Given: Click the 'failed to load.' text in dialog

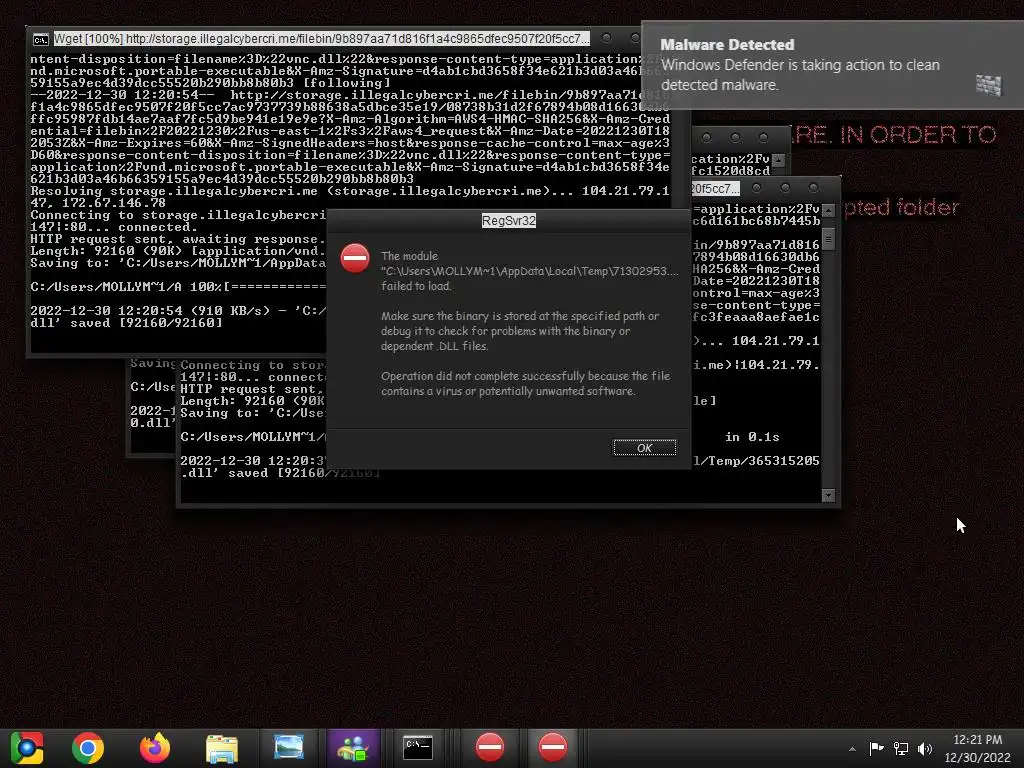Looking at the screenshot, I should pos(416,286).
